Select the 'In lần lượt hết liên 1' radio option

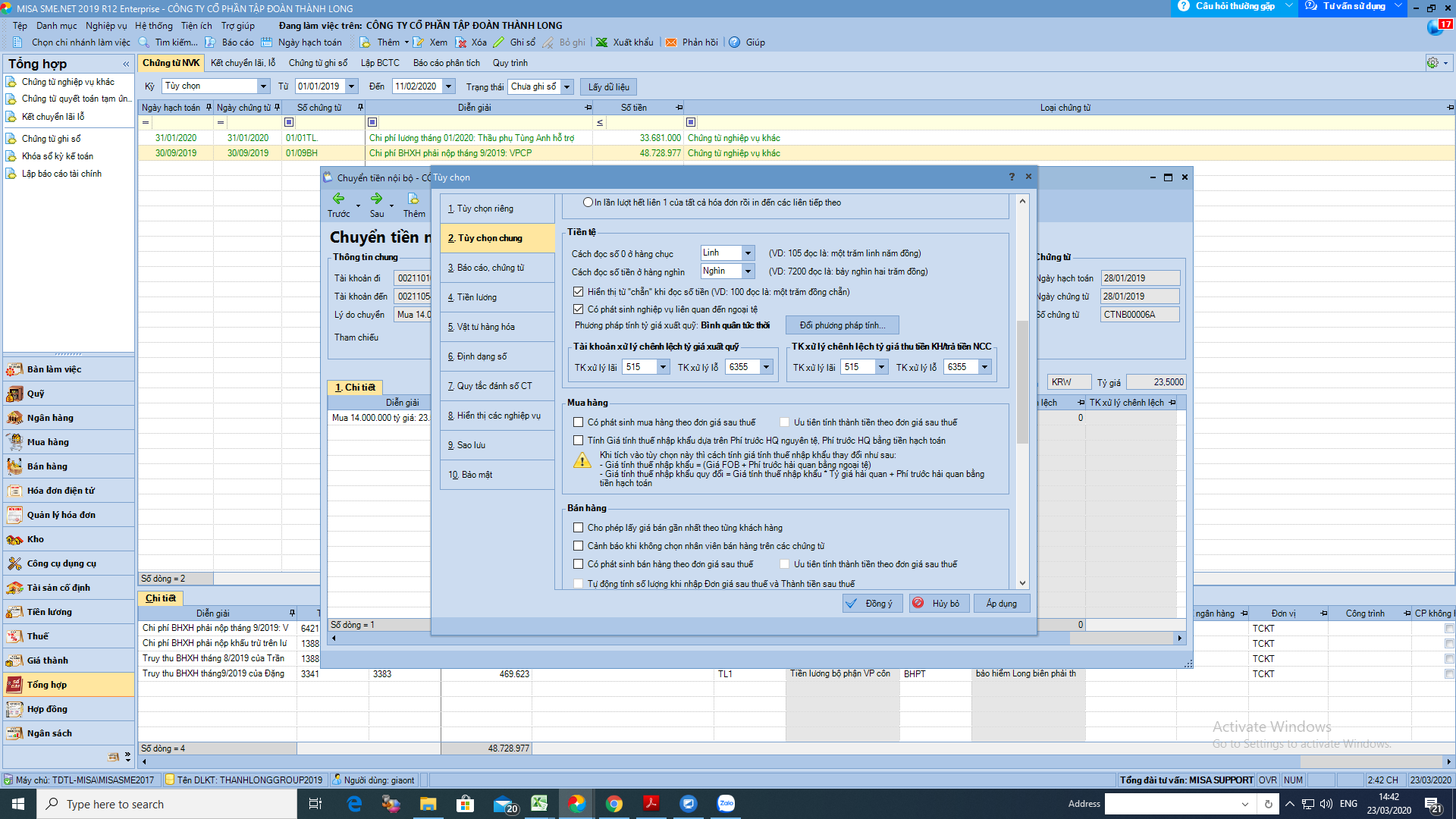[588, 202]
